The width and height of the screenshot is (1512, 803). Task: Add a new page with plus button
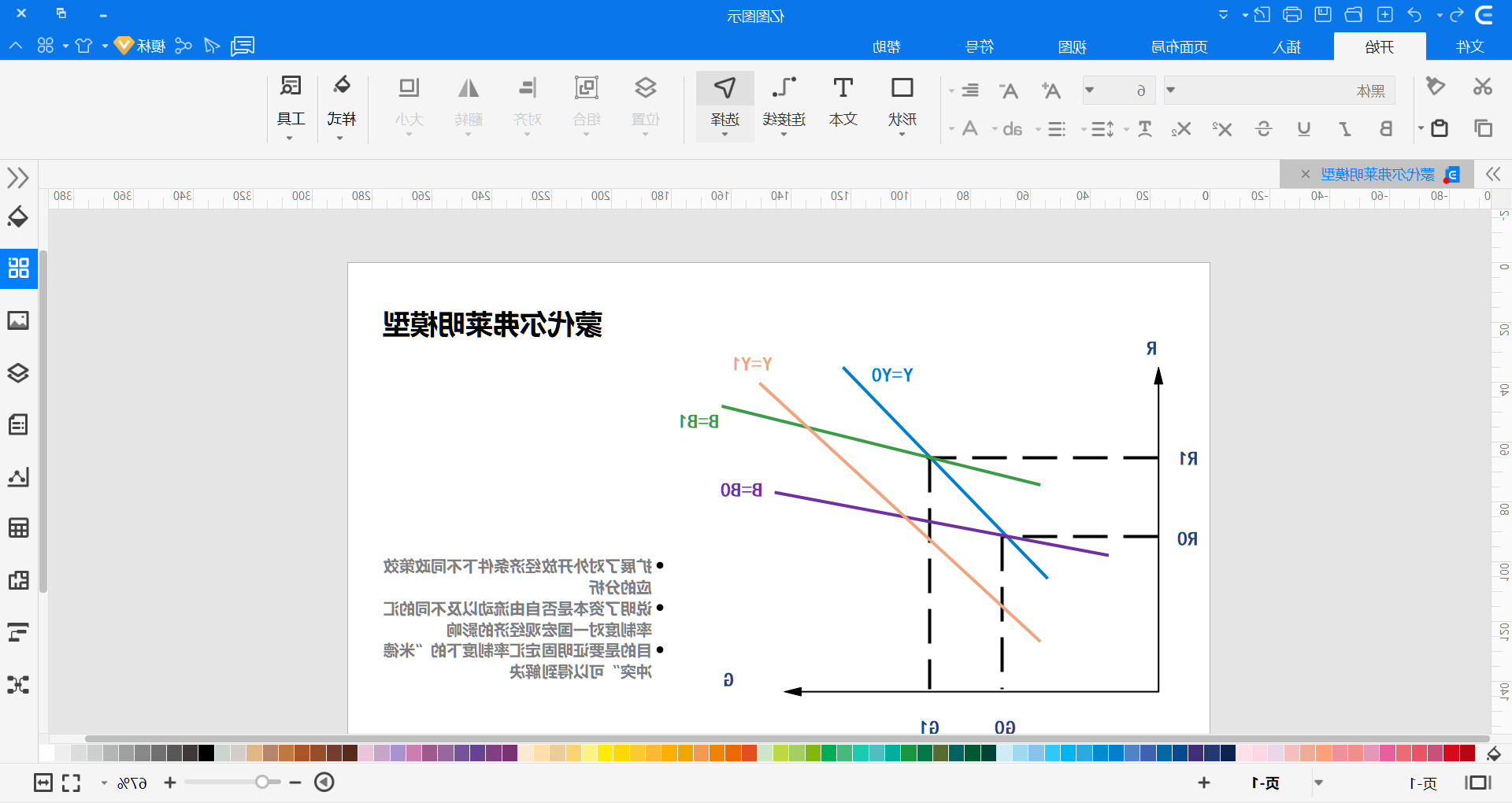pos(1203,783)
